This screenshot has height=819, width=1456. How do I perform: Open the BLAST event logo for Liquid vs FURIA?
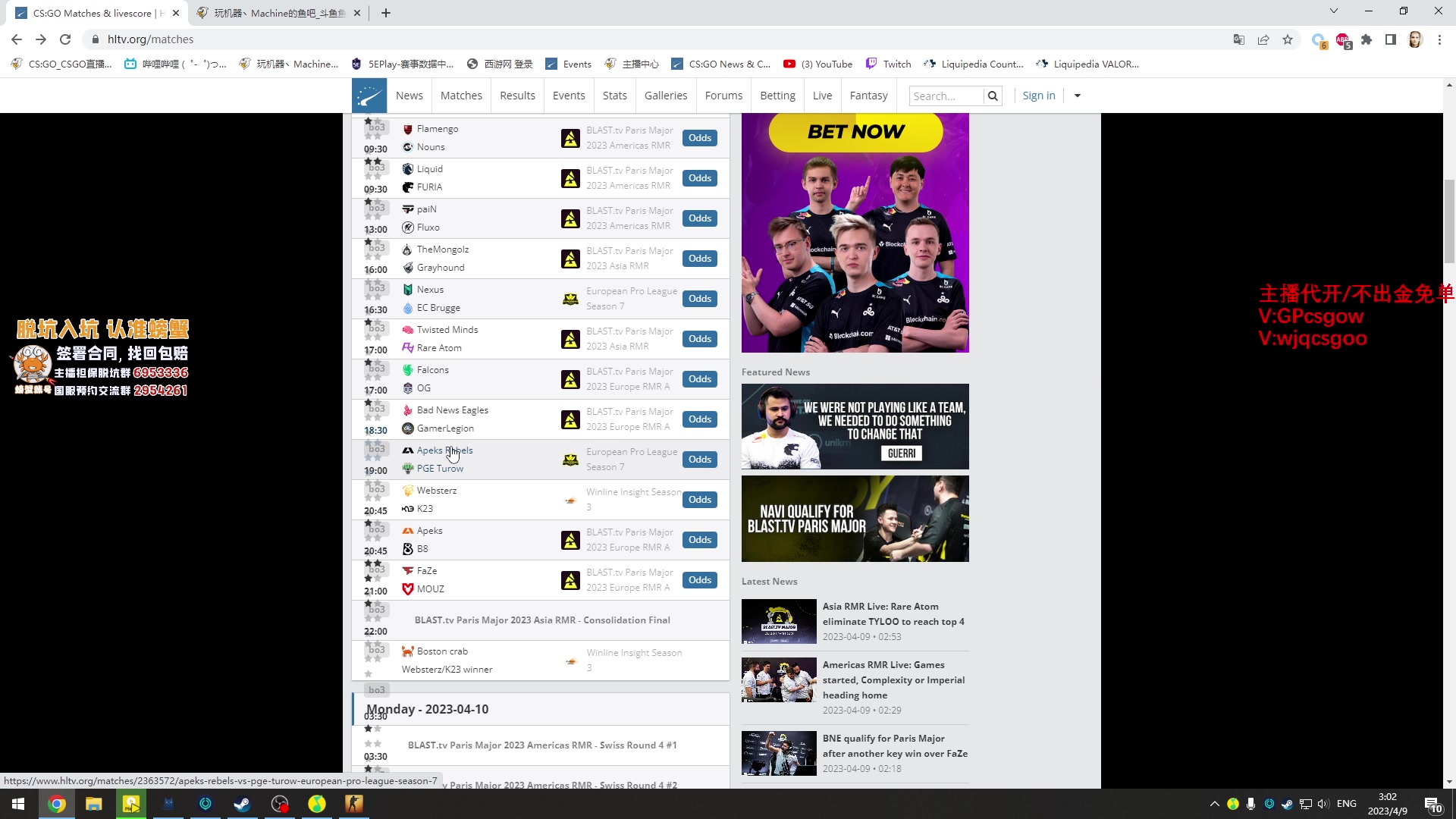570,178
